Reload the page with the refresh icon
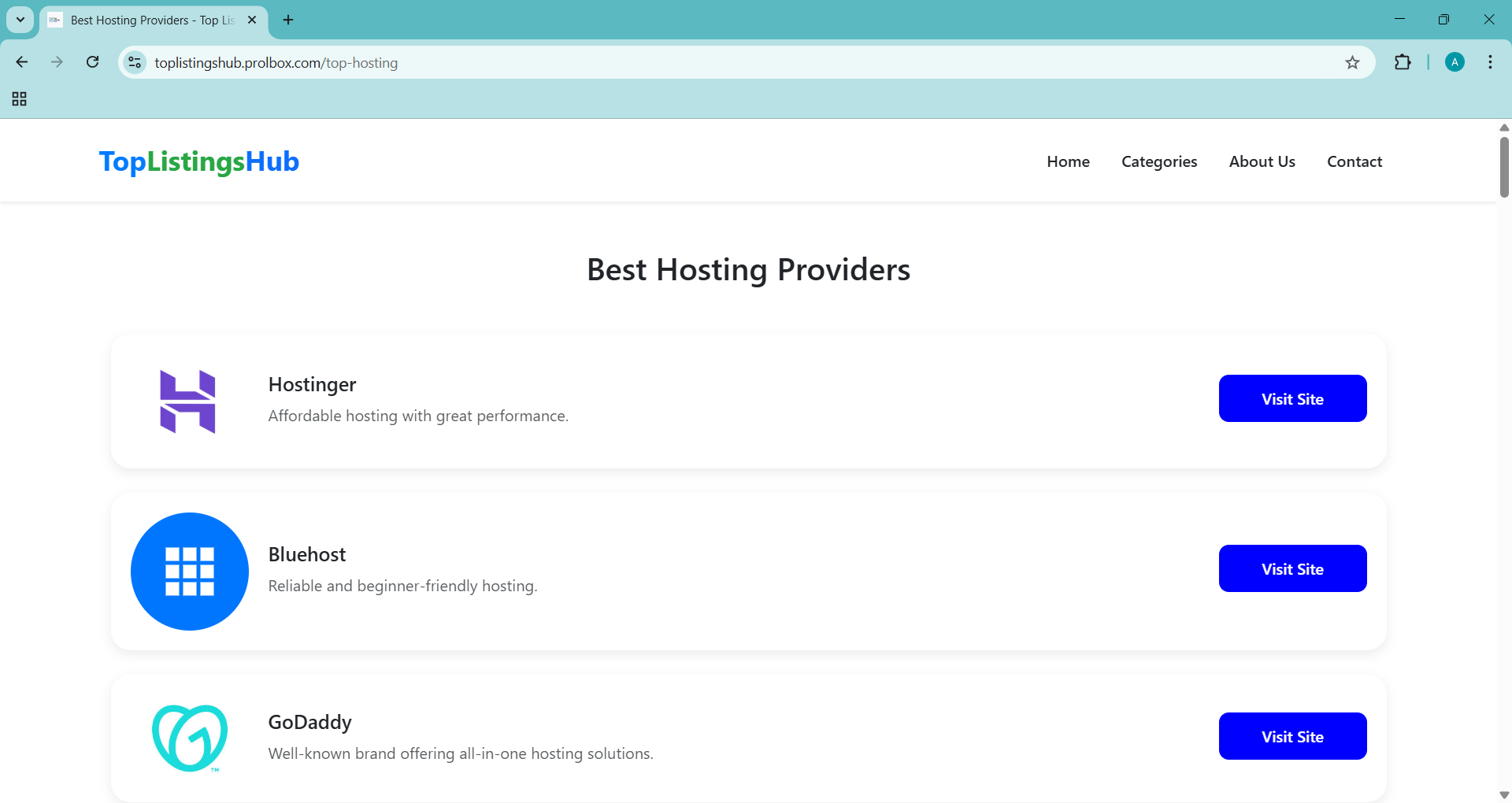 pos(93,62)
